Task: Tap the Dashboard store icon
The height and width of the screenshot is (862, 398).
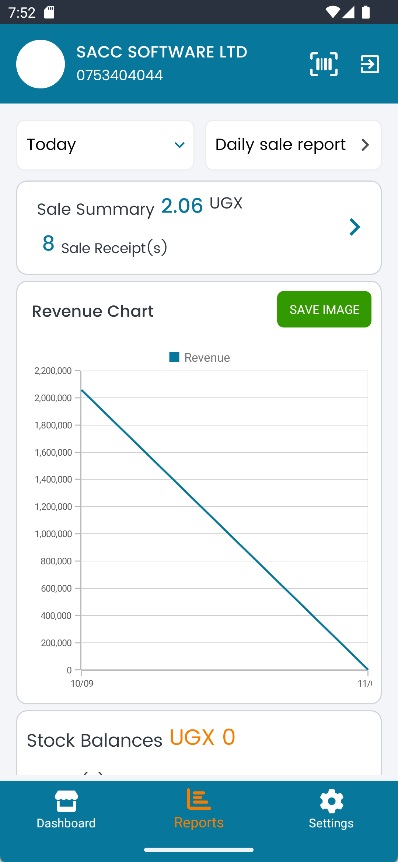Action: click(66, 802)
